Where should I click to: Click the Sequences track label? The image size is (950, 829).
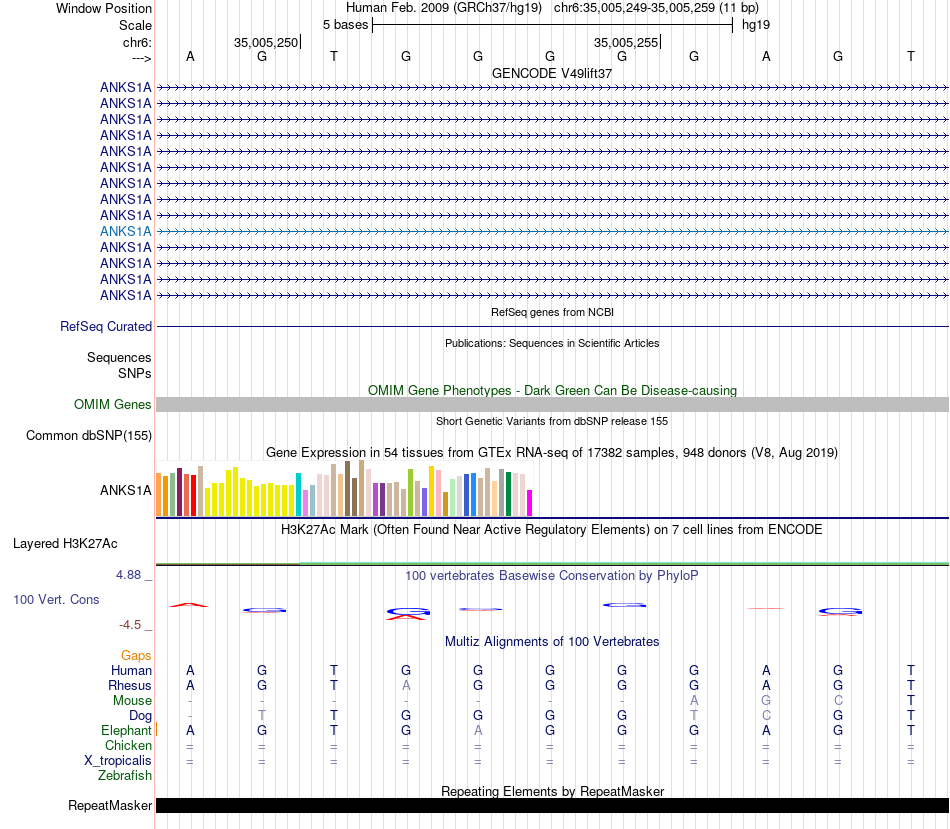pyautogui.click(x=119, y=358)
